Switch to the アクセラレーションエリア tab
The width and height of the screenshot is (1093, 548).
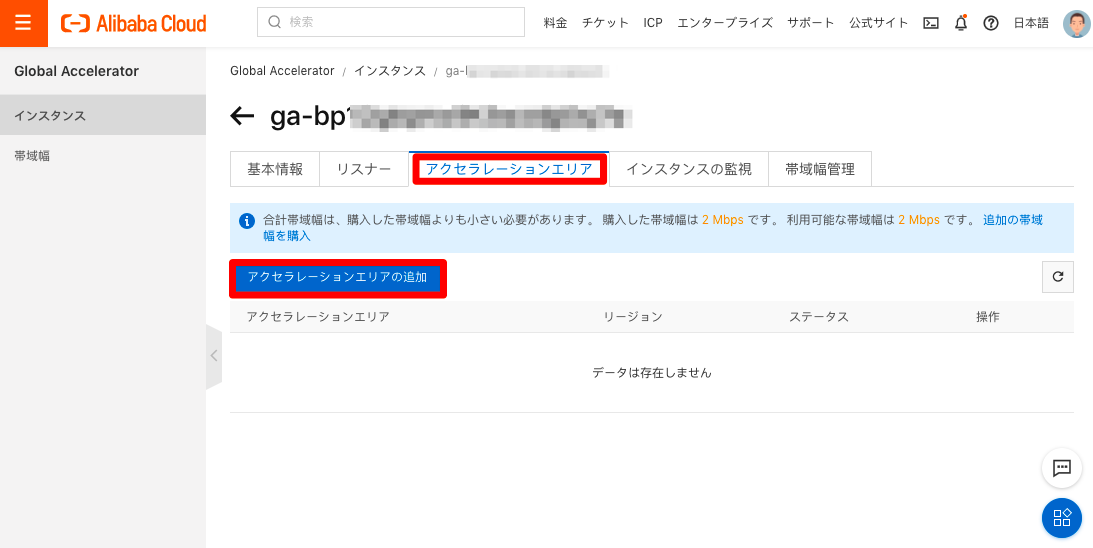(x=509, y=169)
